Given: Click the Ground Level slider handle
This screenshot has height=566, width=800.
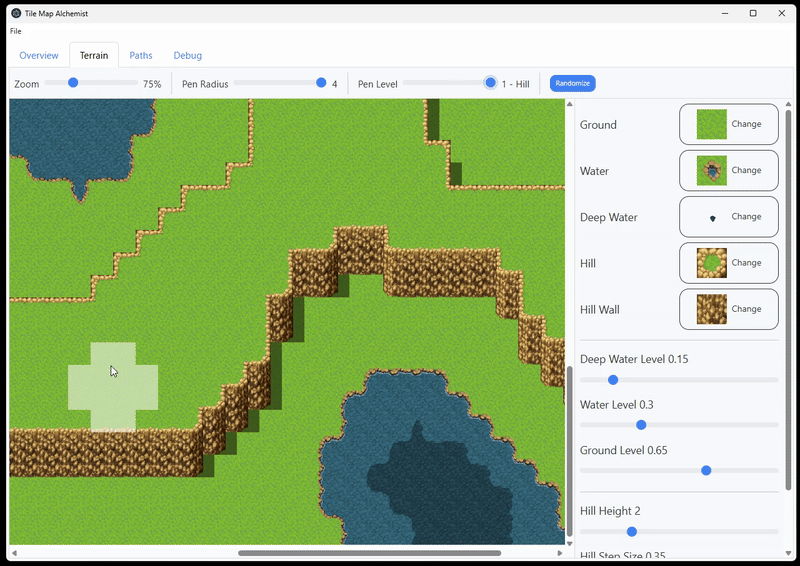Looking at the screenshot, I should pyautogui.click(x=706, y=471).
